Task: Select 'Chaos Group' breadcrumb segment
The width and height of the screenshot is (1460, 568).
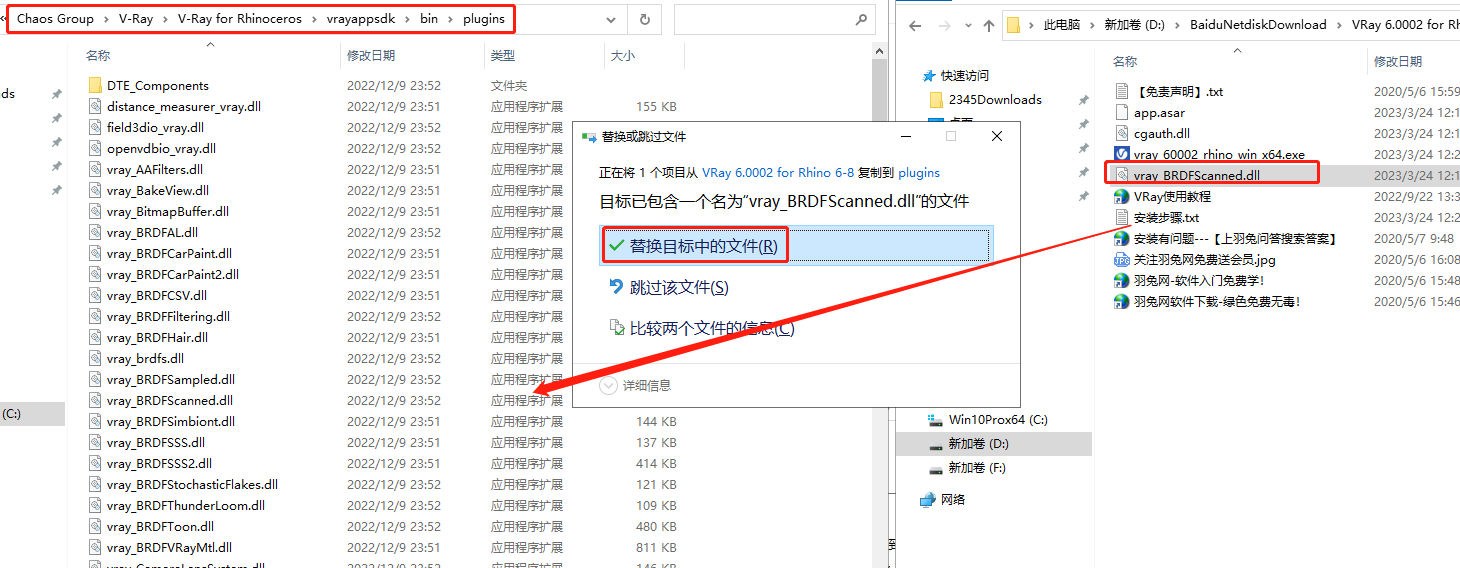Action: [x=56, y=19]
